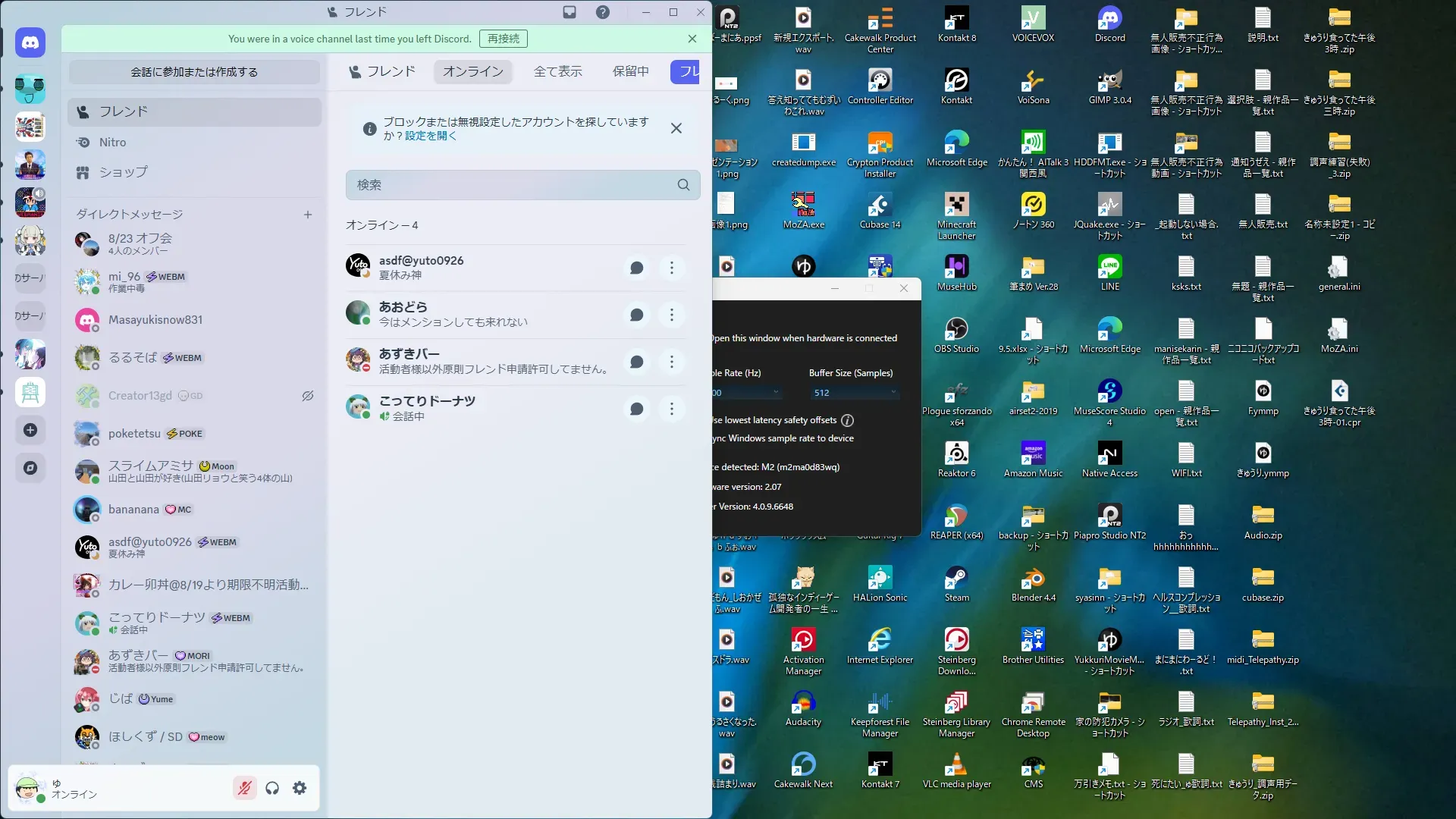Toggle the crossed-eye icon on Creator13gd
Viewport: 1456px width, 819px height.
308,396
